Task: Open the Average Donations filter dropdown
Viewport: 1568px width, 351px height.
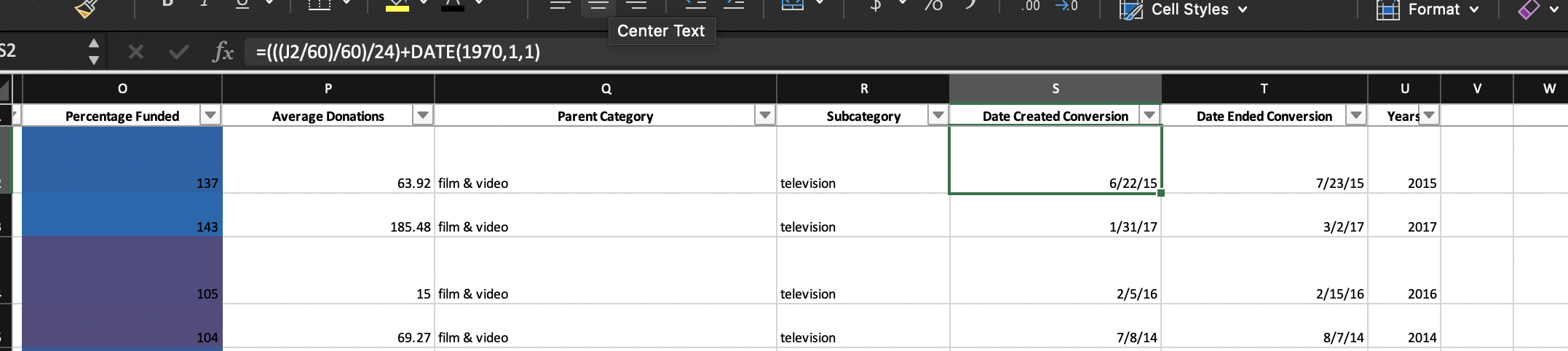Action: (422, 115)
